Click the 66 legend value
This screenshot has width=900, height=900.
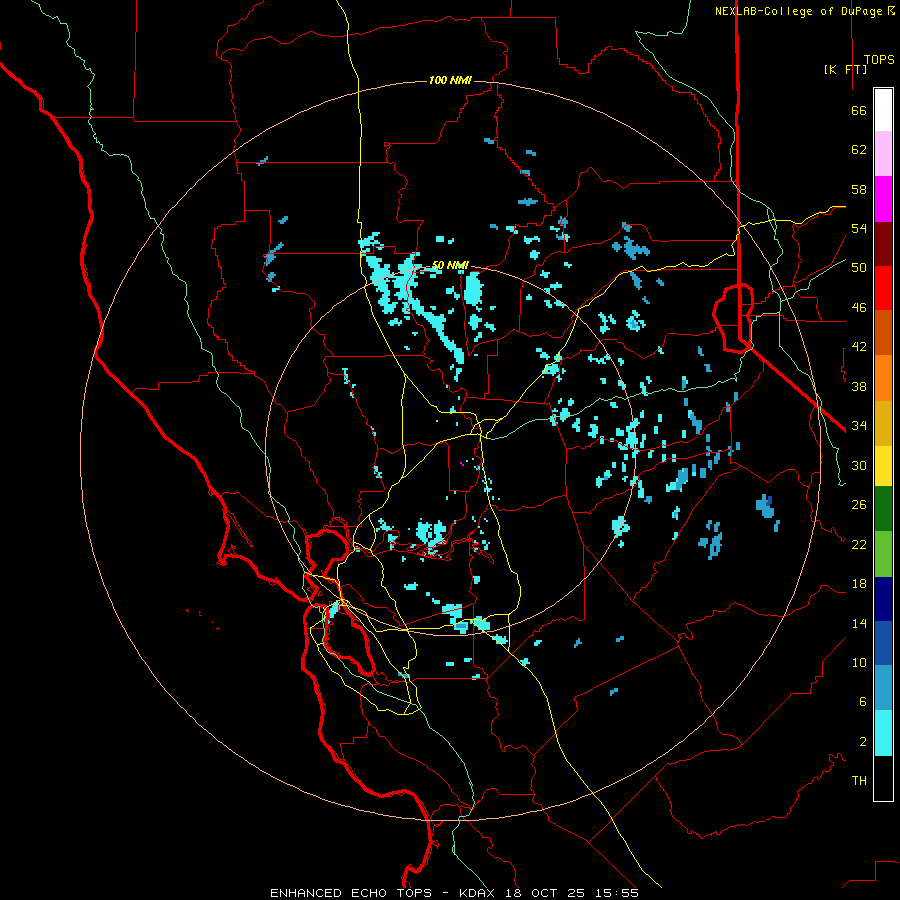(x=859, y=110)
